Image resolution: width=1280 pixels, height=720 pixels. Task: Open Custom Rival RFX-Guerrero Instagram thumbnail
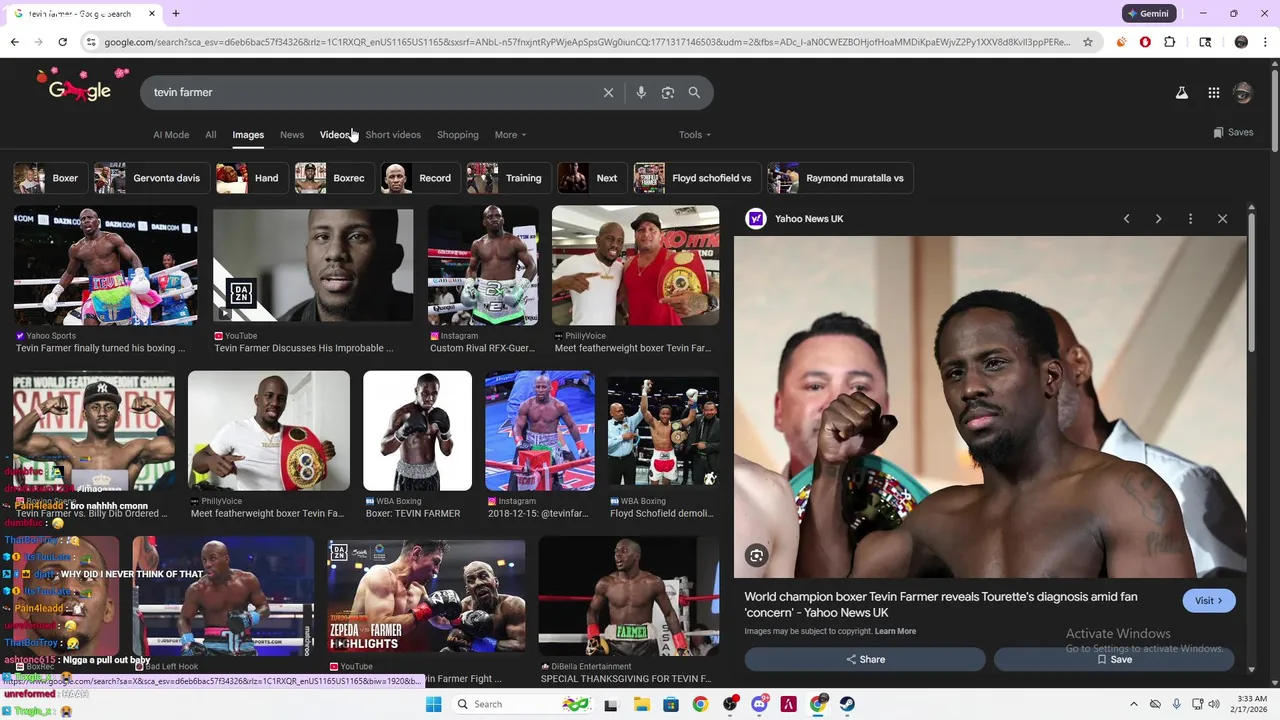(x=483, y=266)
